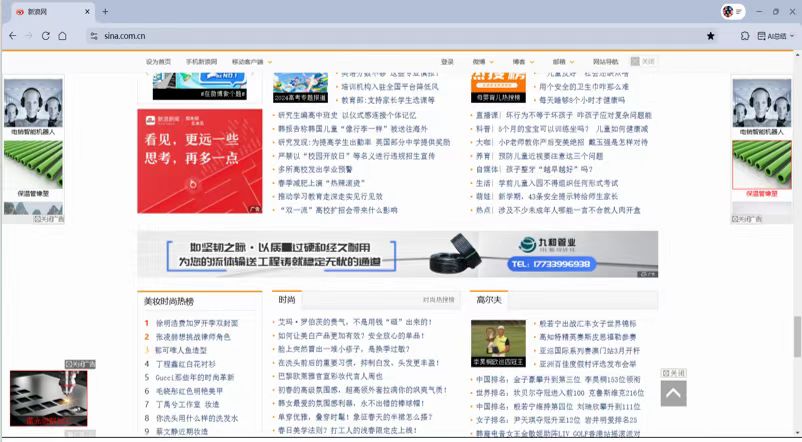Go back using the browser back arrow
The image size is (802, 442).
tap(13, 36)
